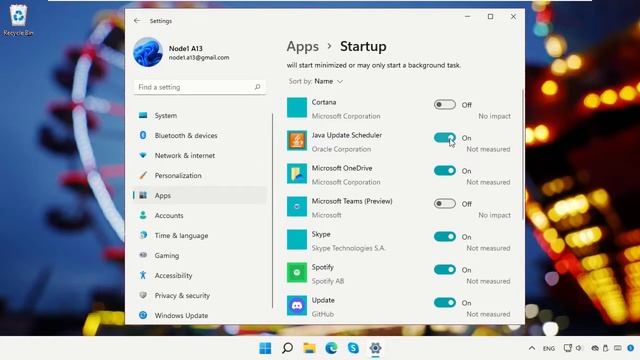The image size is (640, 360).
Task: Click the Windows Update sidebar icon
Action: click(x=143, y=315)
